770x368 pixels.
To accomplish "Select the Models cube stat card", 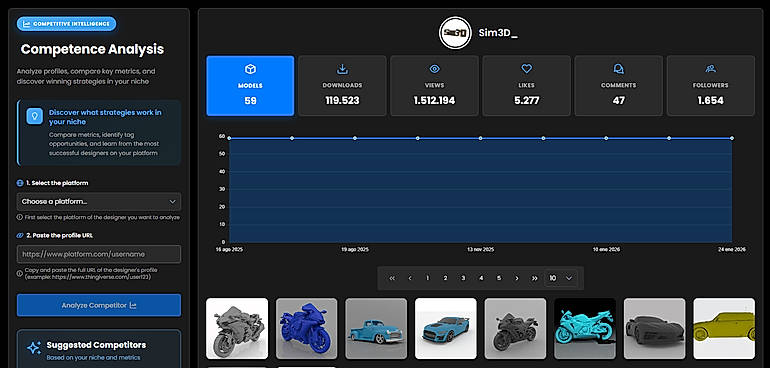I will [250, 85].
